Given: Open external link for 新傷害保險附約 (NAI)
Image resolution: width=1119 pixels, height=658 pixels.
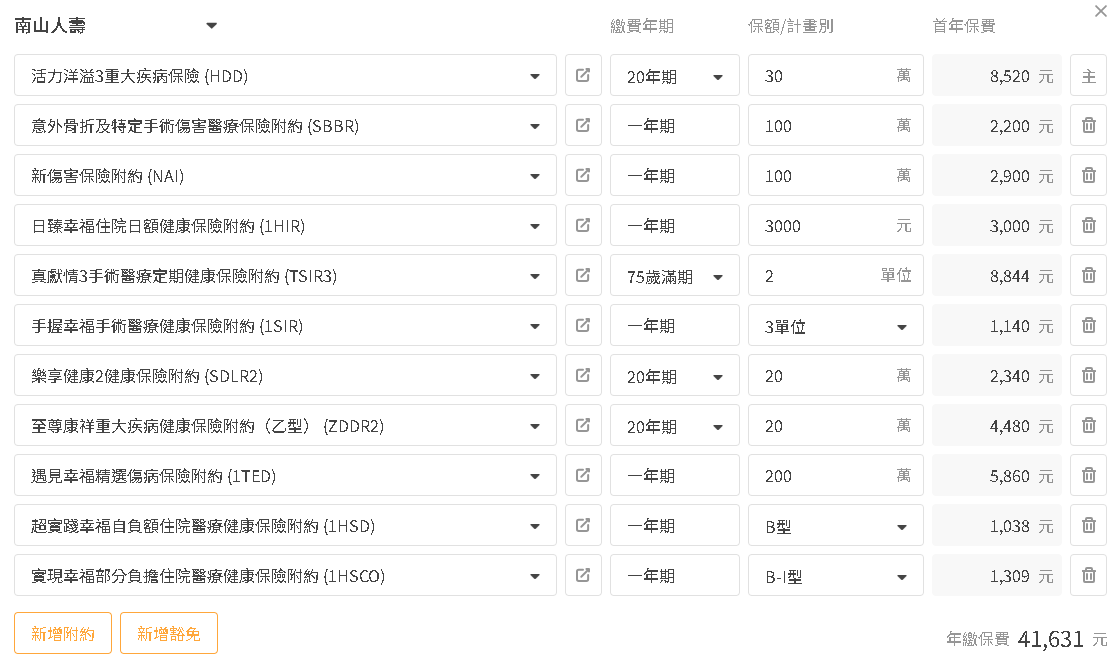Looking at the screenshot, I should click(x=583, y=176).
